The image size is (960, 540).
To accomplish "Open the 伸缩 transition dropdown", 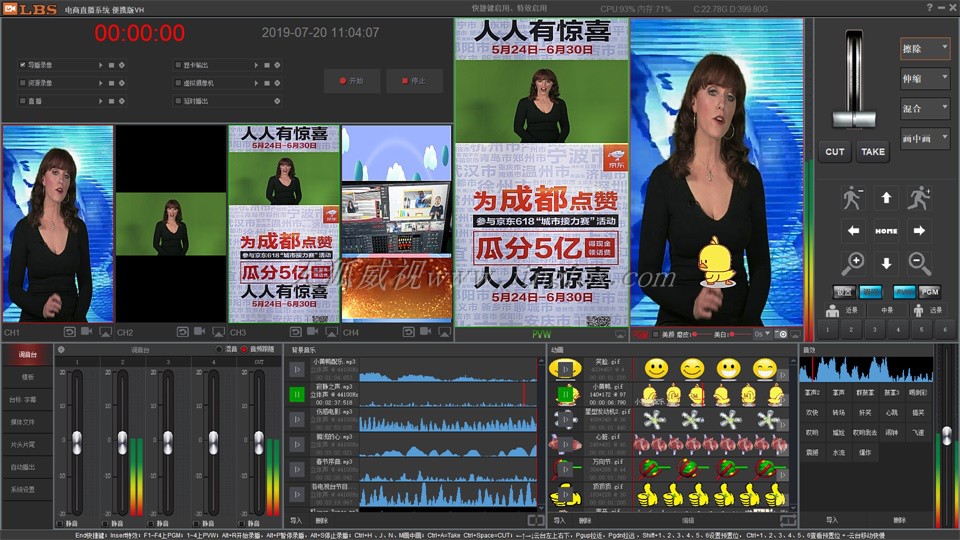I will click(x=924, y=78).
